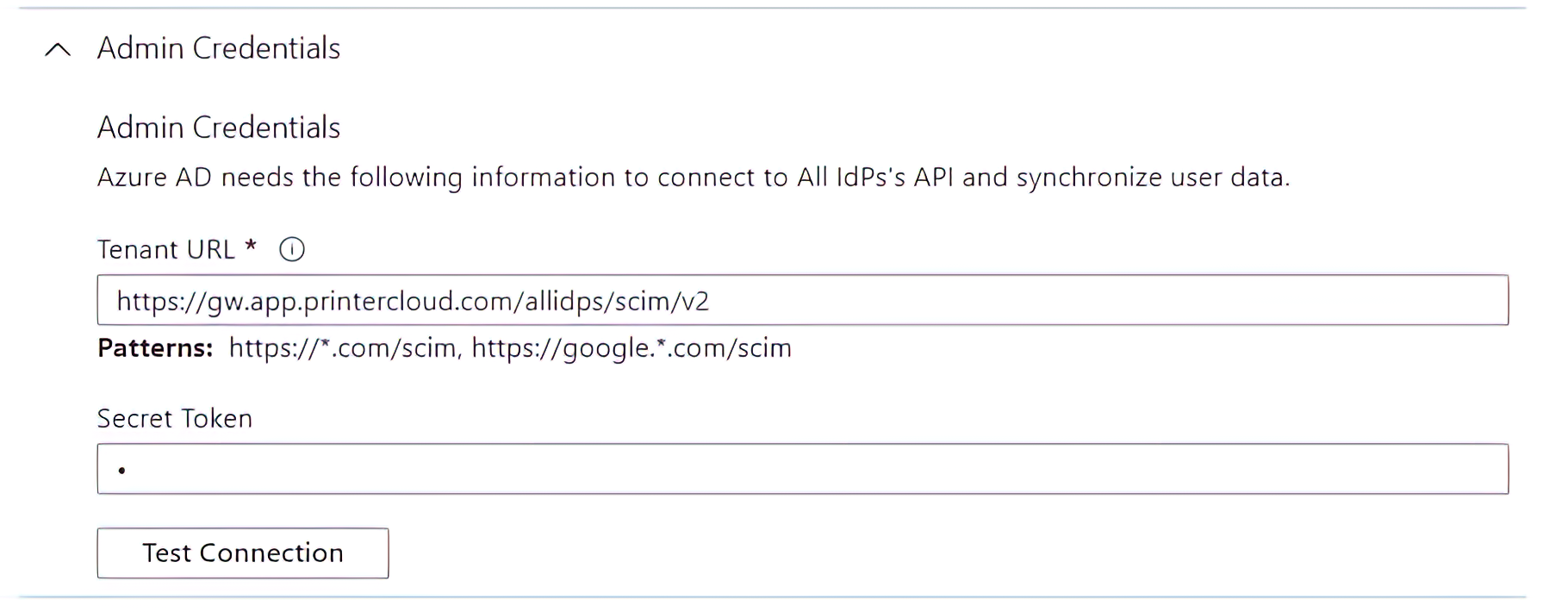Image resolution: width=1568 pixels, height=612 pixels.
Task: Click the Tenant URL field label
Action: 166,250
